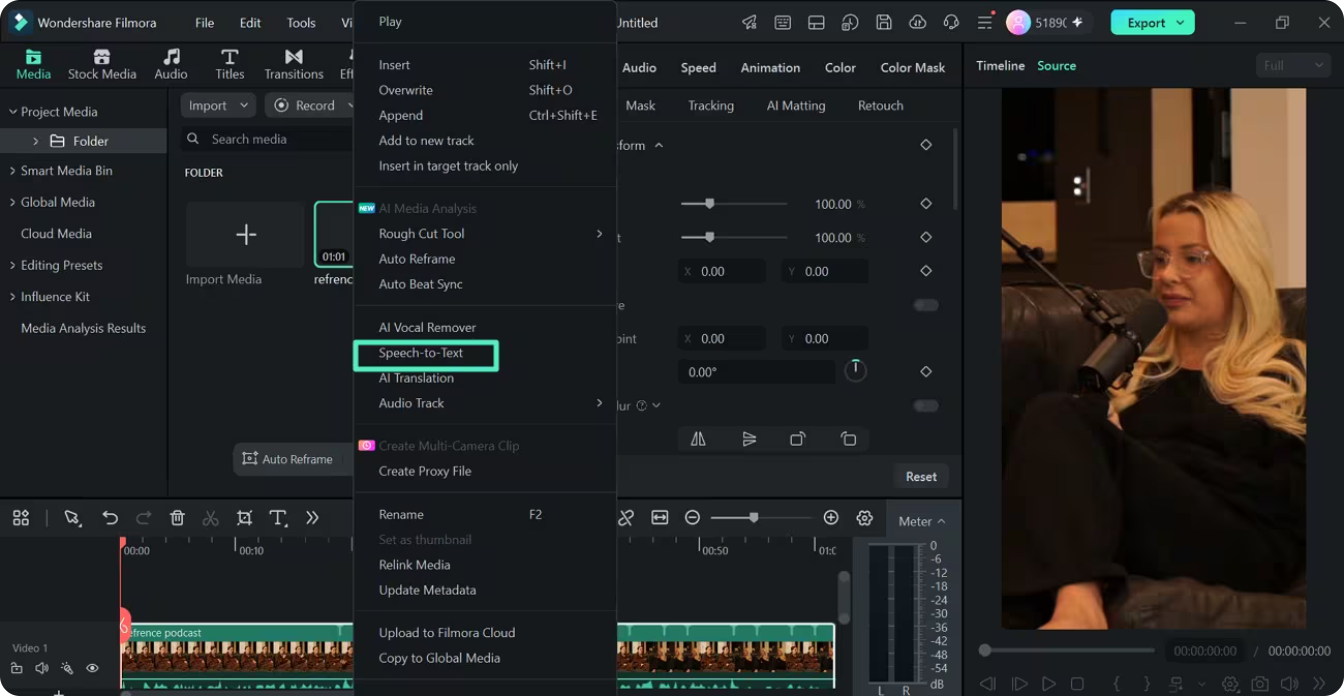Expand the Global Media section
Image resolution: width=1344 pixels, height=696 pixels.
(x=13, y=202)
